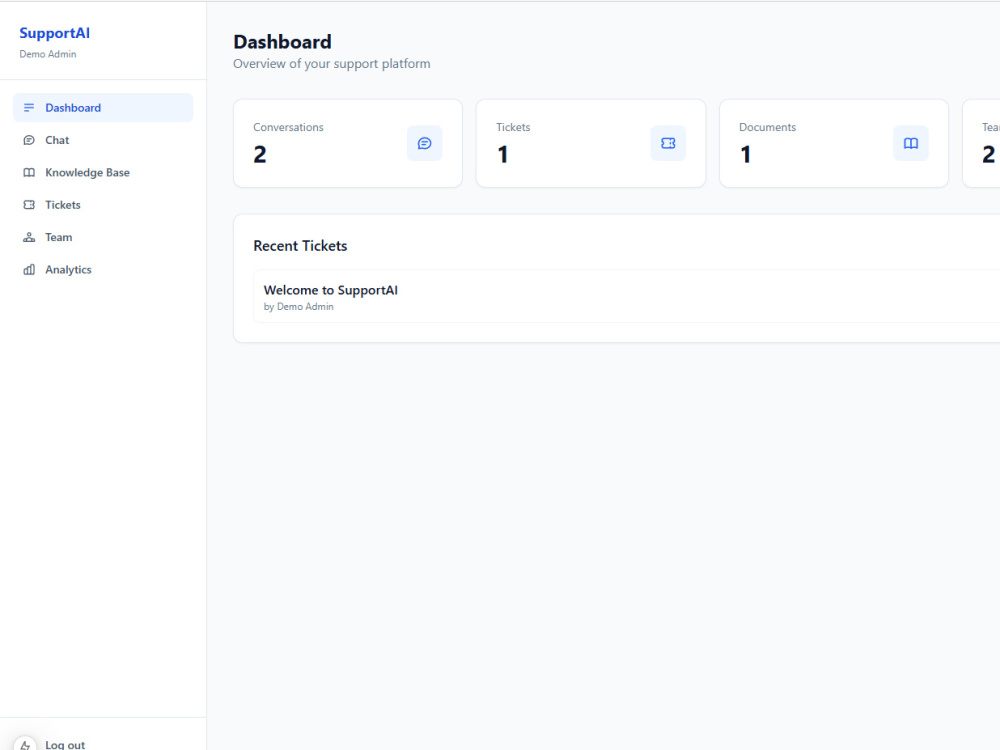Click the Dashboard list icon in sidebar
Screen dimensions: 1000x750
pyautogui.click(x=29, y=108)
